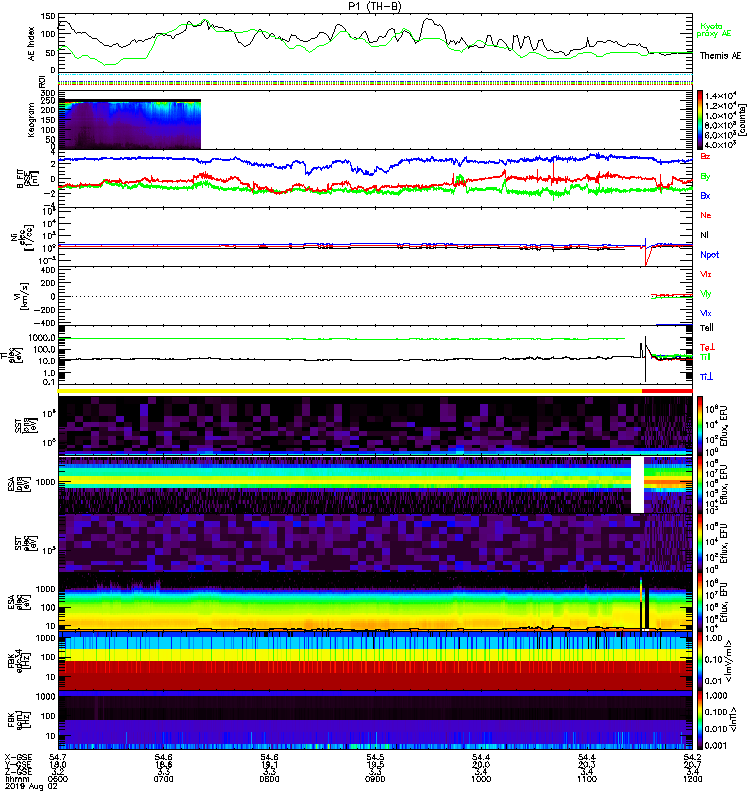
Task: Click the FBK <|nT|> colorbar
Action: tap(700, 720)
